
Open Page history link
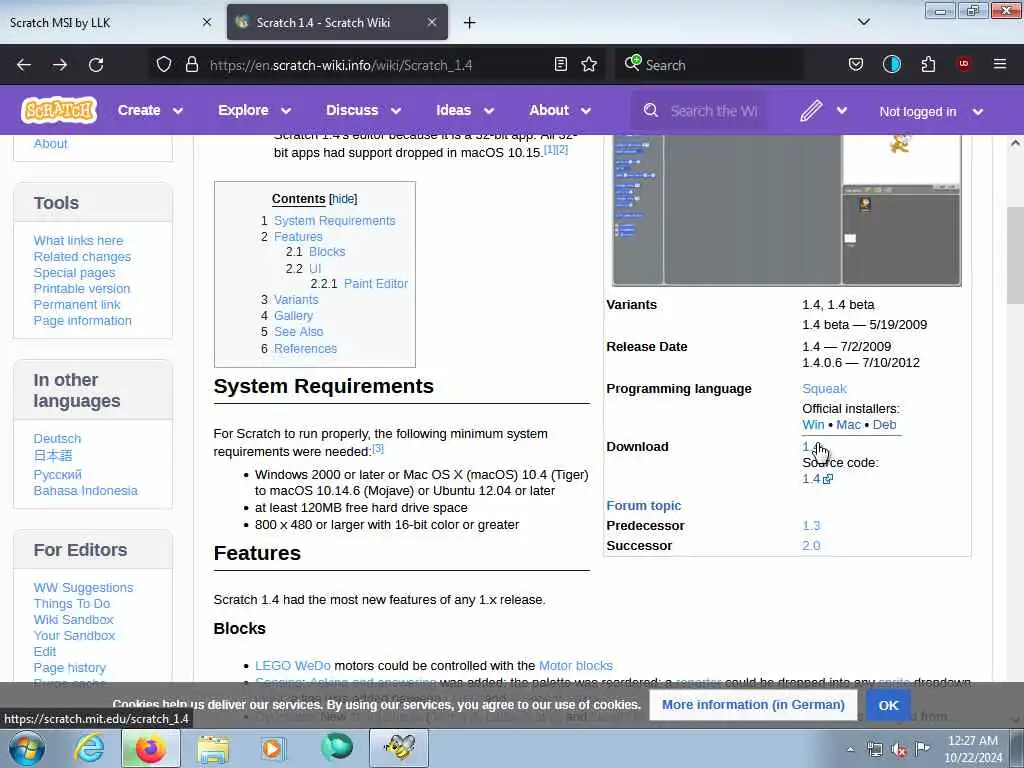coord(69,667)
